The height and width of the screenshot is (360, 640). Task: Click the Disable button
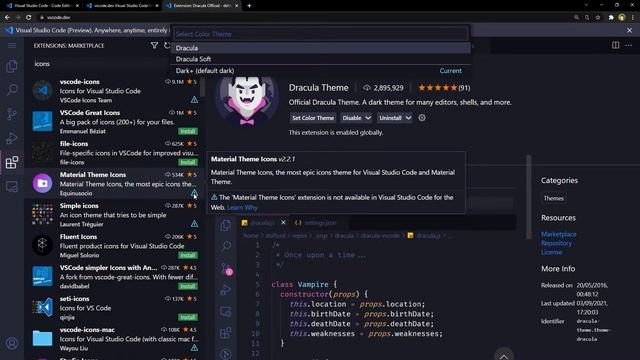[x=352, y=118]
